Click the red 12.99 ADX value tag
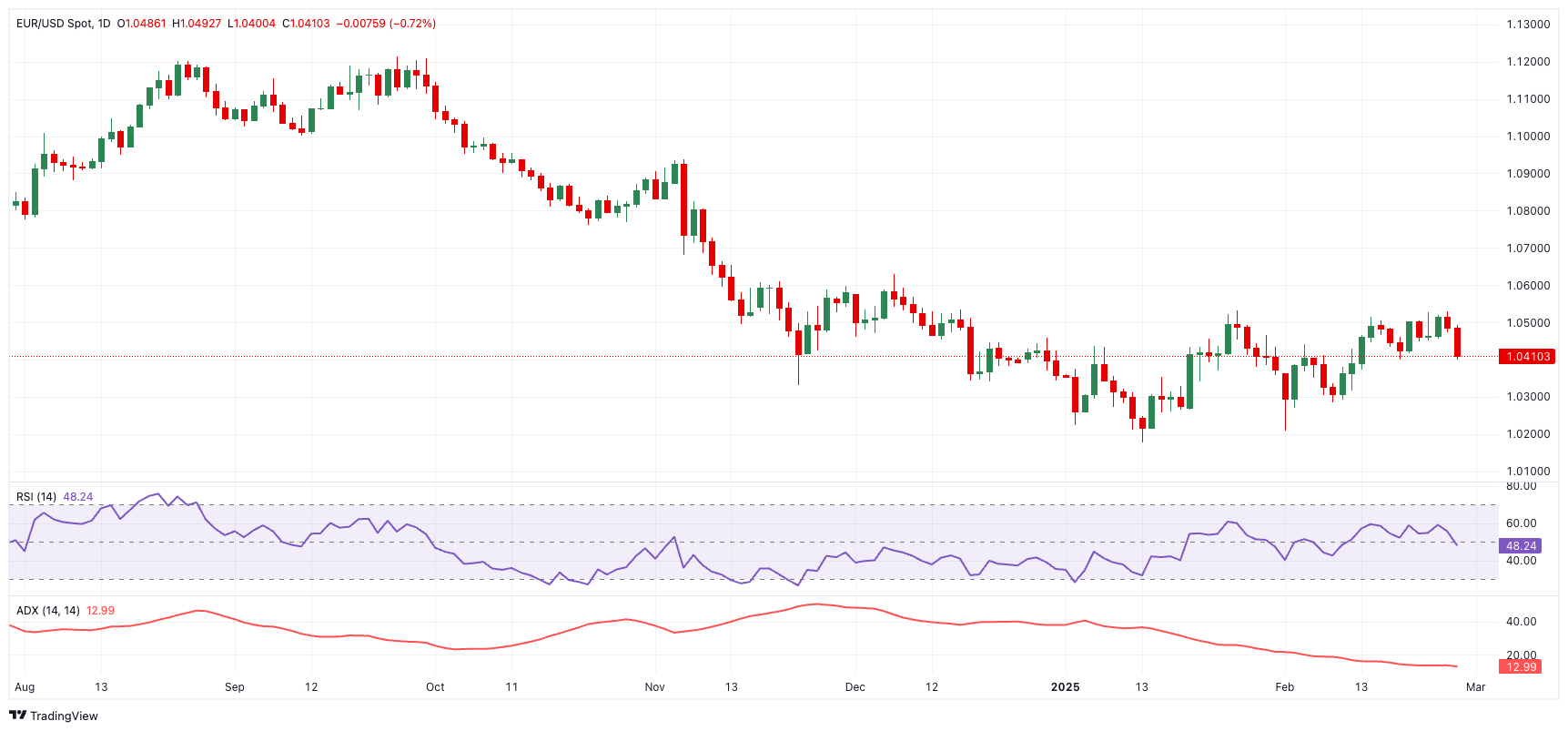This screenshot has height=731, width=1568. (1521, 667)
